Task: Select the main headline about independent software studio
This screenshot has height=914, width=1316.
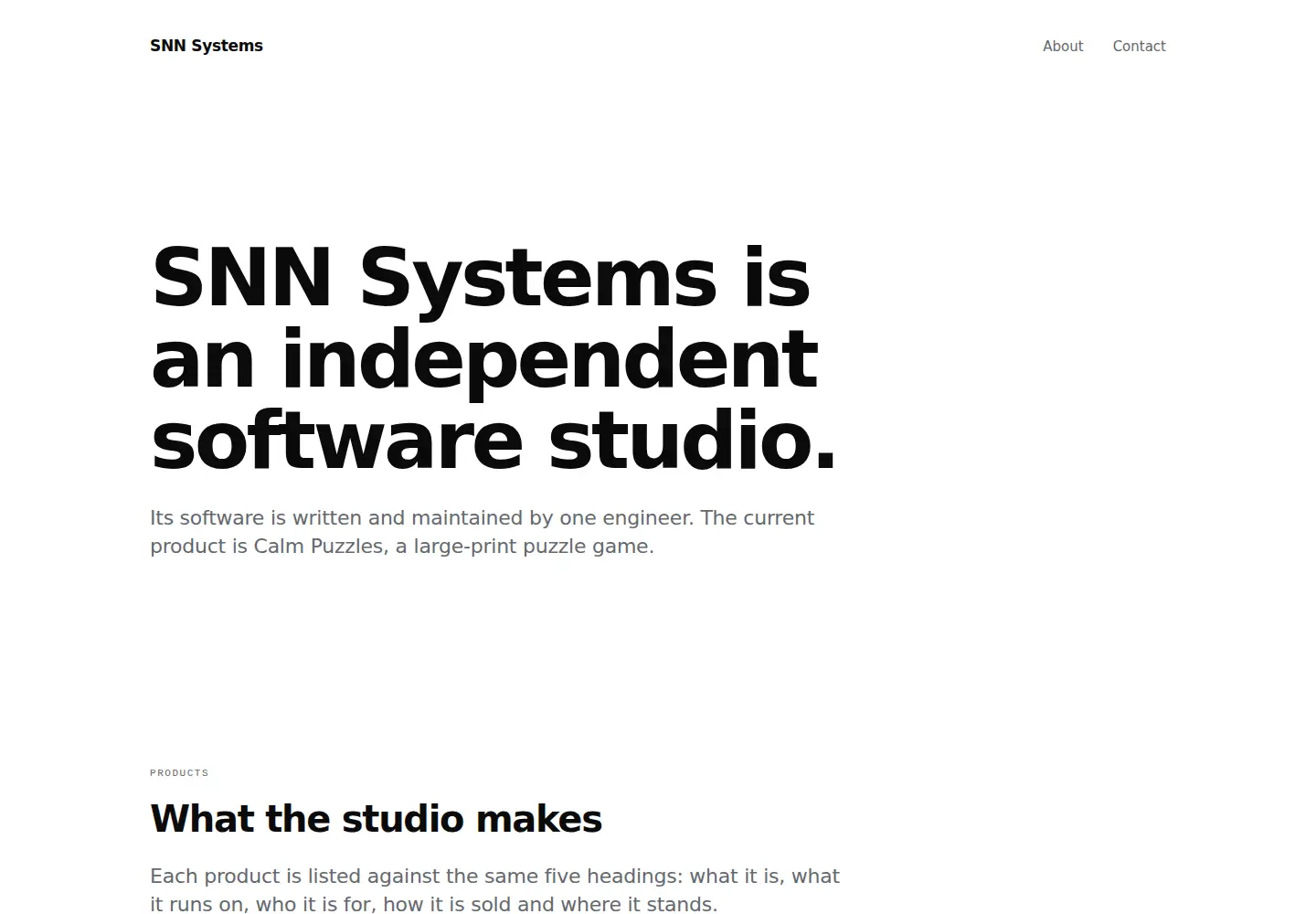Action: [x=493, y=358]
